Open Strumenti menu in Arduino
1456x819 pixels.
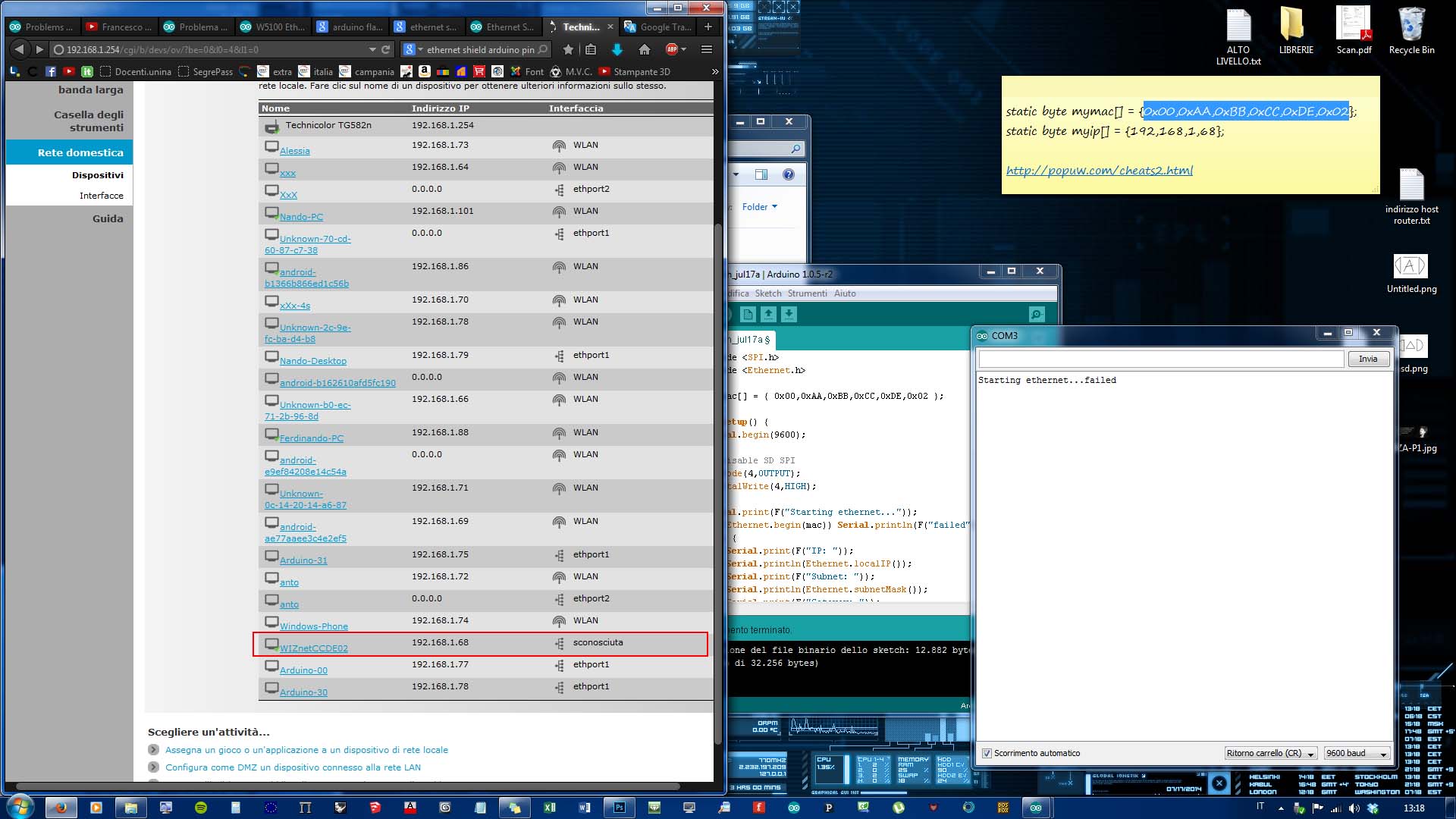pos(807,293)
